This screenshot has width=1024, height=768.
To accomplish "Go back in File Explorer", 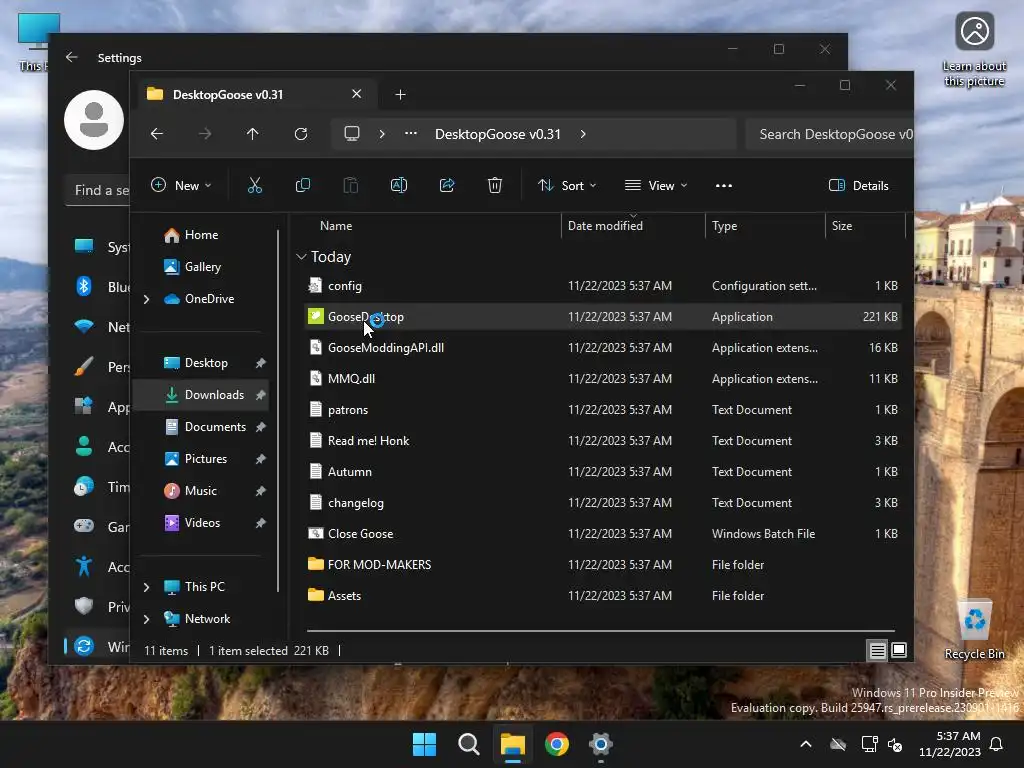I will tap(157, 134).
